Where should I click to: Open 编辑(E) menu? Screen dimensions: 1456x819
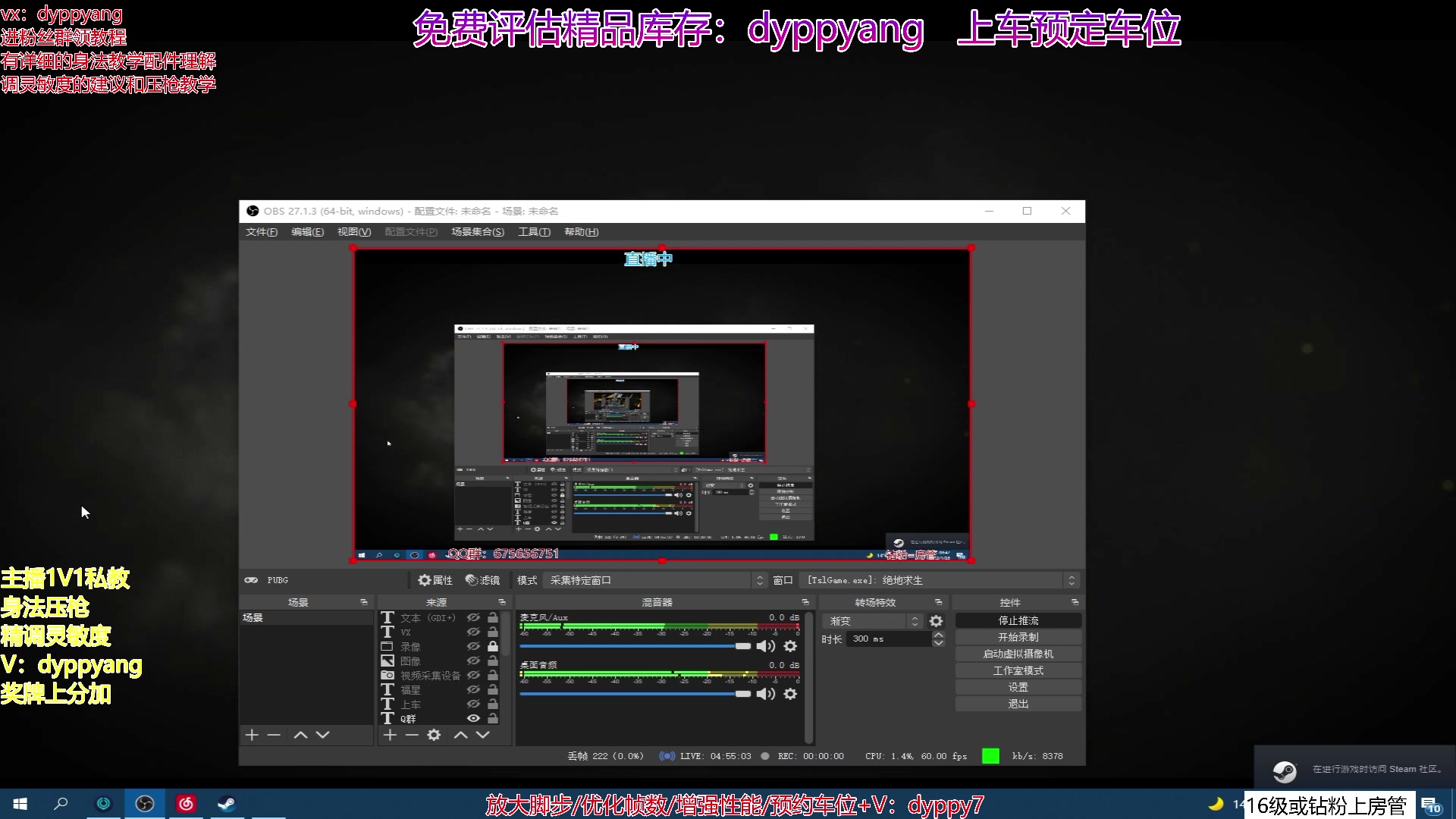pos(307,232)
